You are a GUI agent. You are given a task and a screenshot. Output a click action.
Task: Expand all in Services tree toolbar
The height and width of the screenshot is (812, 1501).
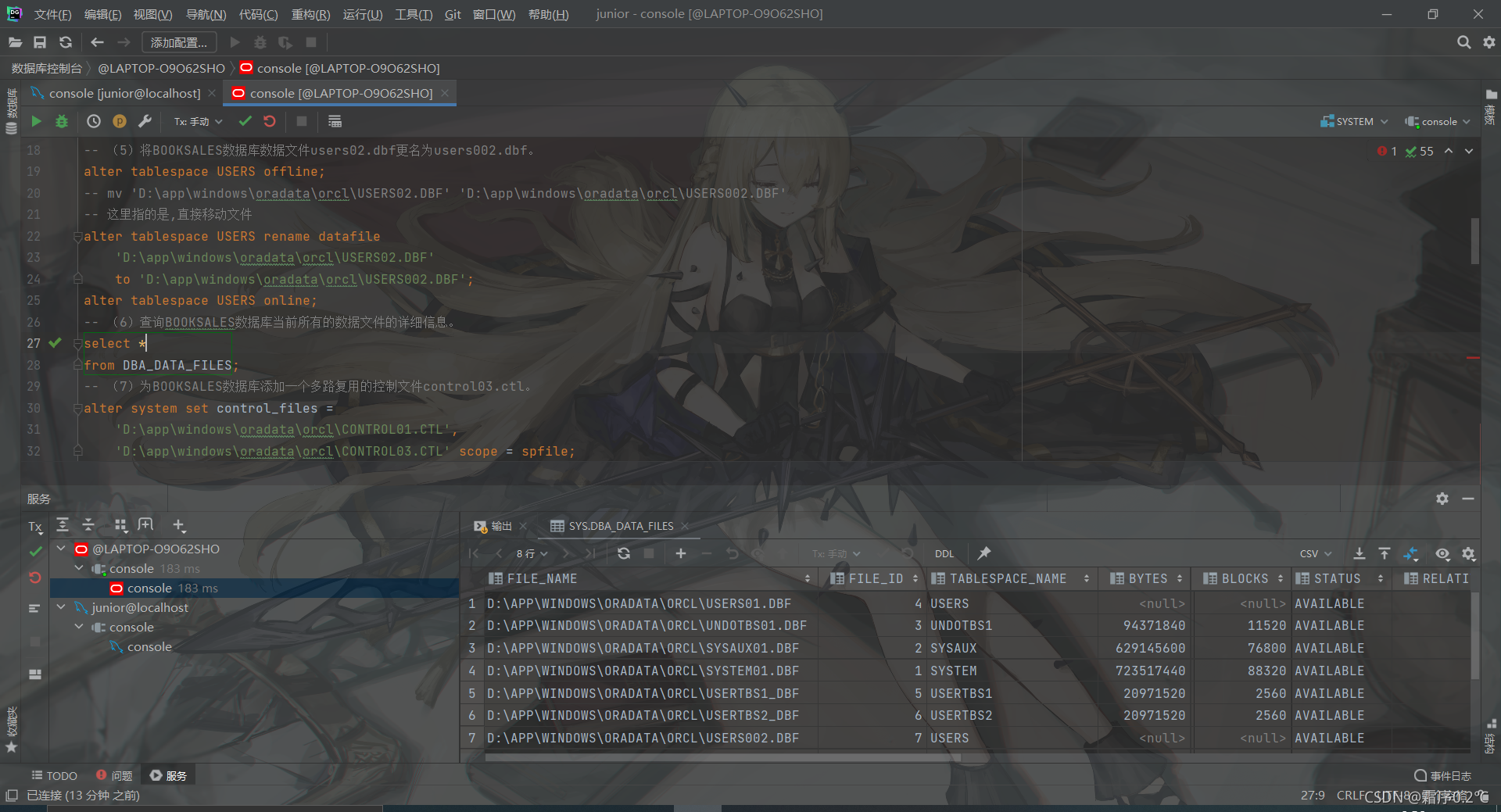(x=63, y=525)
